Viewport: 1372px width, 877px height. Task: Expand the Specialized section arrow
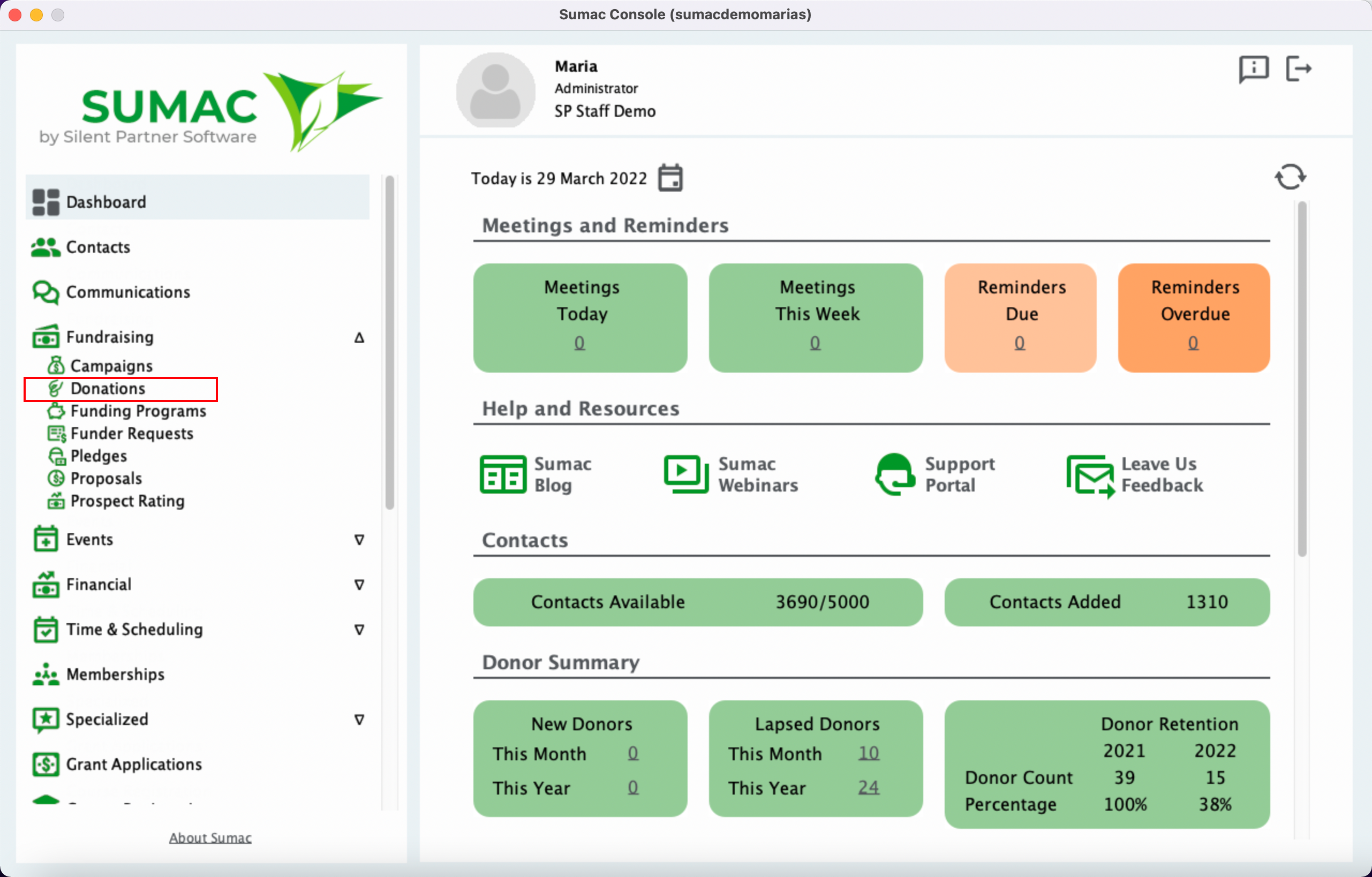pyautogui.click(x=359, y=719)
